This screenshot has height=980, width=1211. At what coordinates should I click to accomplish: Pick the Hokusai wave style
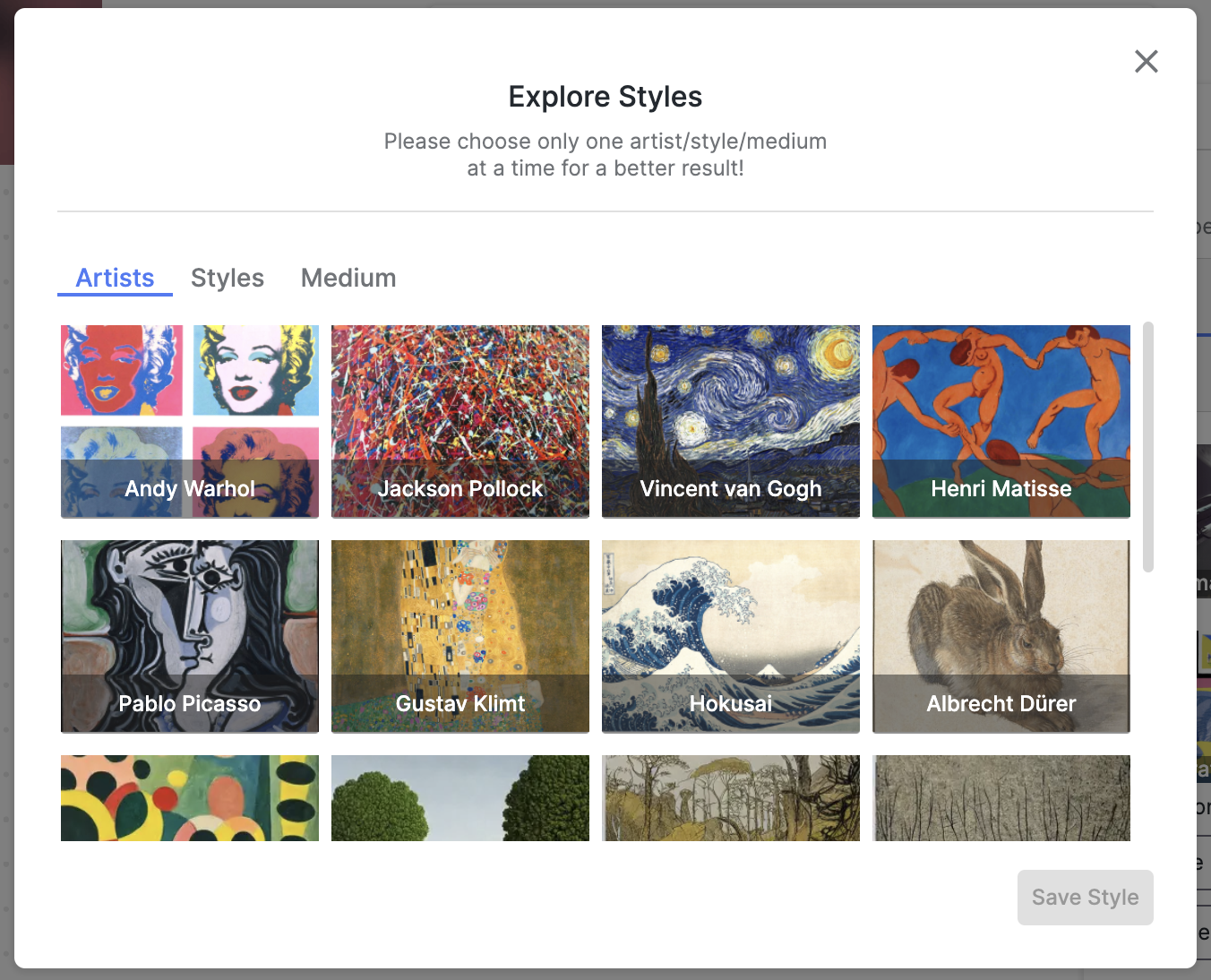731,636
